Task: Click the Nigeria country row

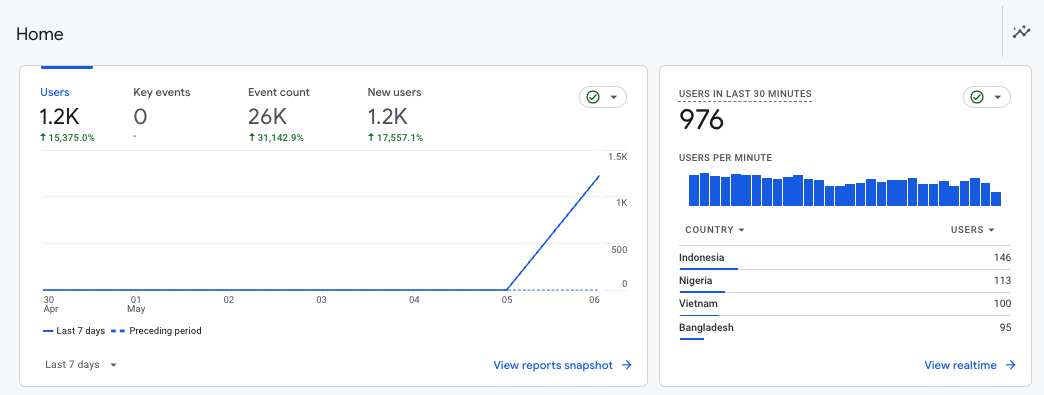Action: (x=845, y=281)
